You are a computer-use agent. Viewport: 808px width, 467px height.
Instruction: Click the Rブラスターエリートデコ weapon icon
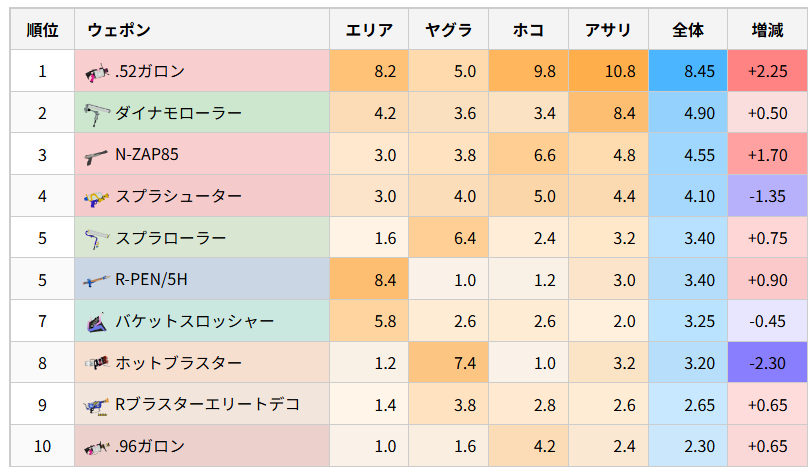96,406
